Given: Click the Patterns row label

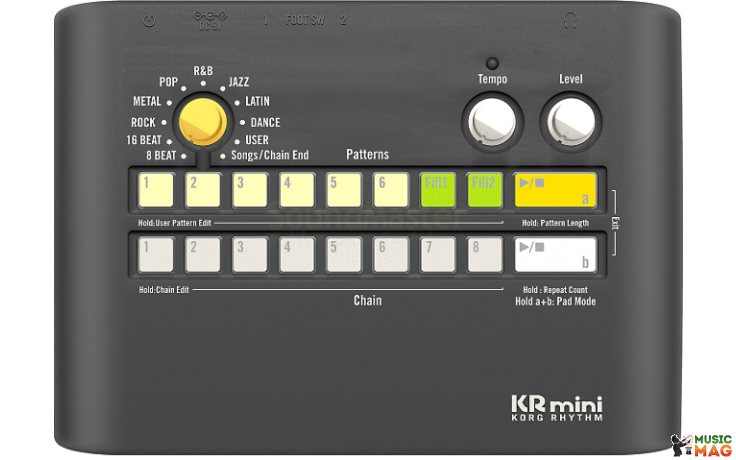Looking at the screenshot, I should (x=368, y=154).
